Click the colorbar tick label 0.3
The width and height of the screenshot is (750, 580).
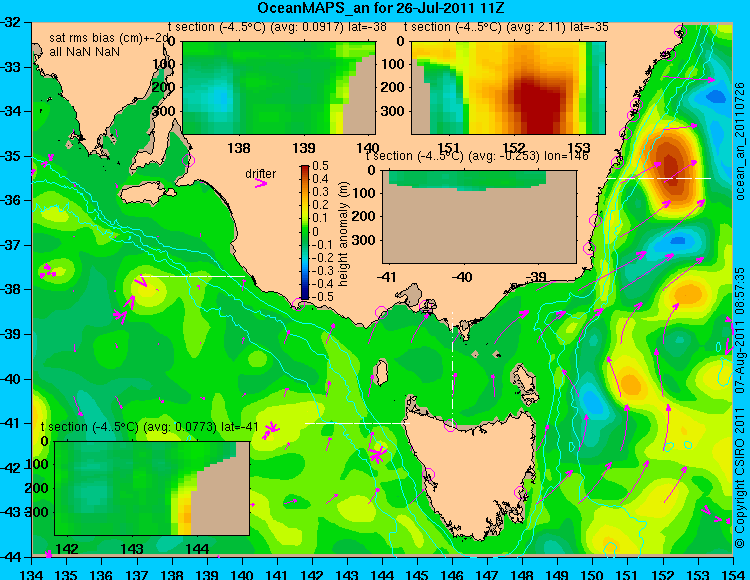[321, 192]
